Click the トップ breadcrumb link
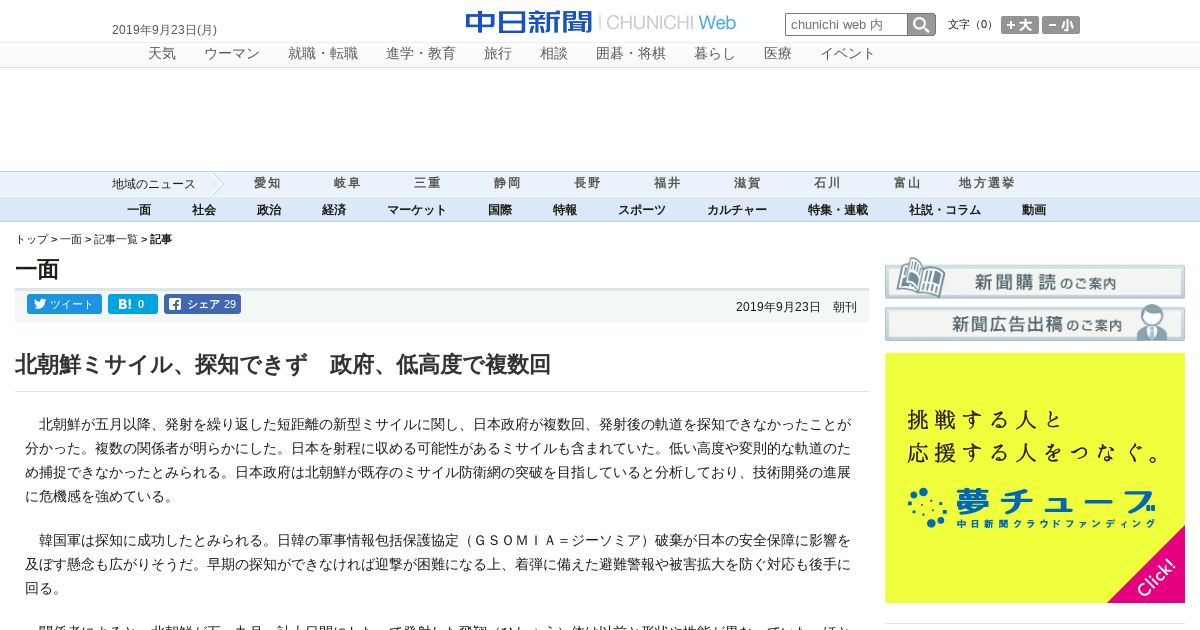 [x=31, y=240]
